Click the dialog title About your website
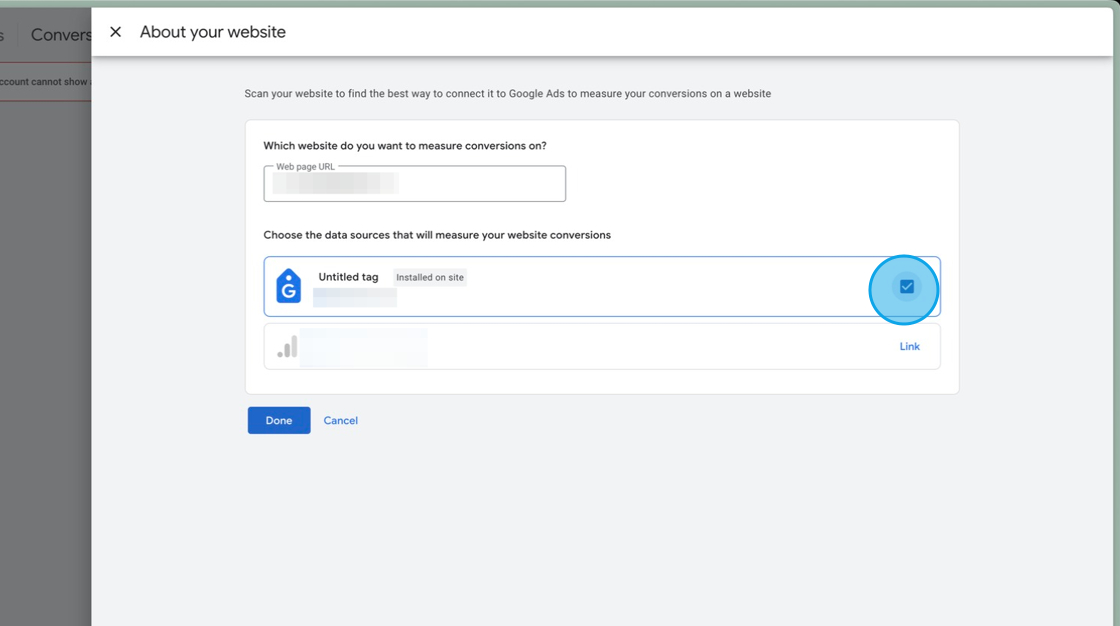The height and width of the screenshot is (626, 1120). tap(212, 31)
